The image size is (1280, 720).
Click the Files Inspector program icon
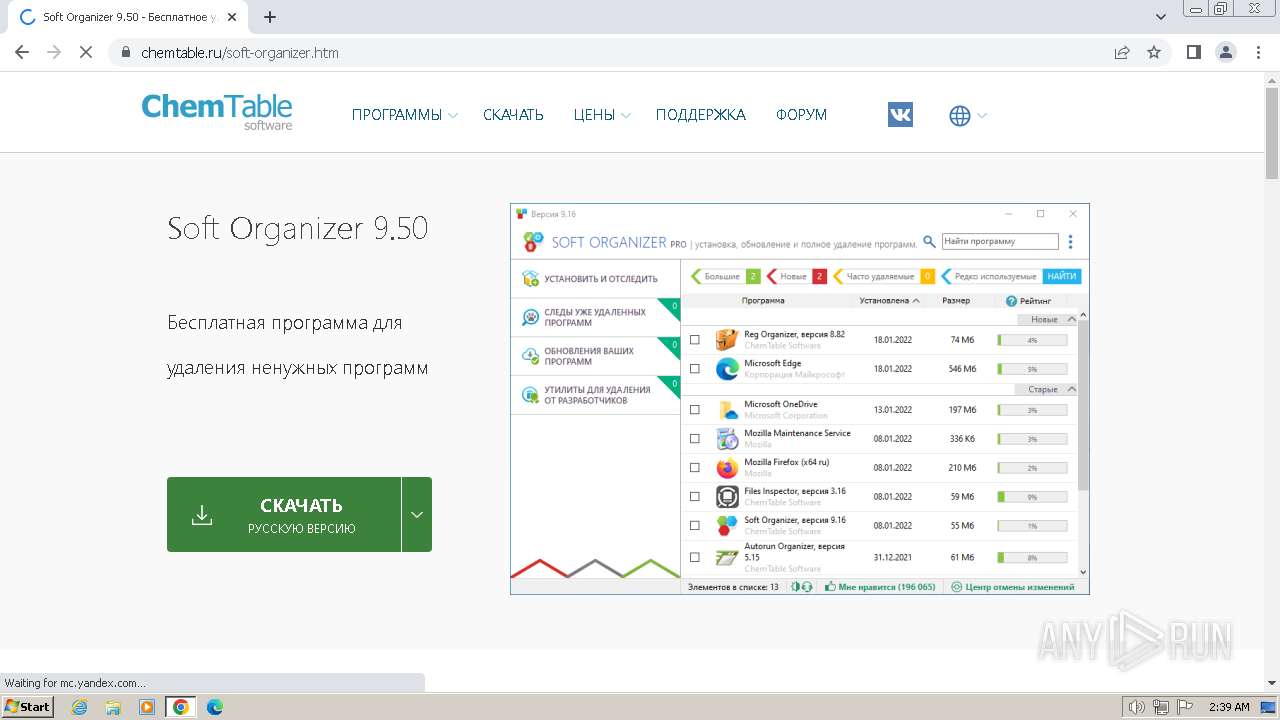click(x=727, y=496)
